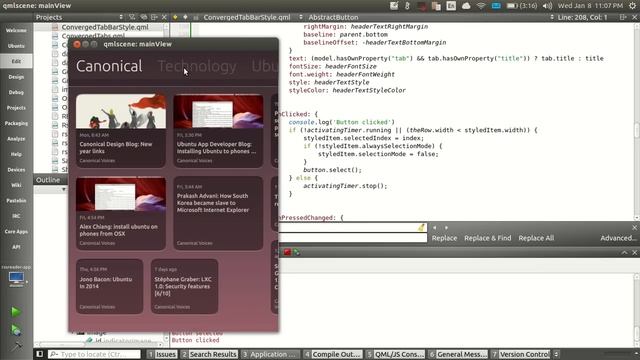
Task: Open the Issues output pane
Action: [x=162, y=354]
